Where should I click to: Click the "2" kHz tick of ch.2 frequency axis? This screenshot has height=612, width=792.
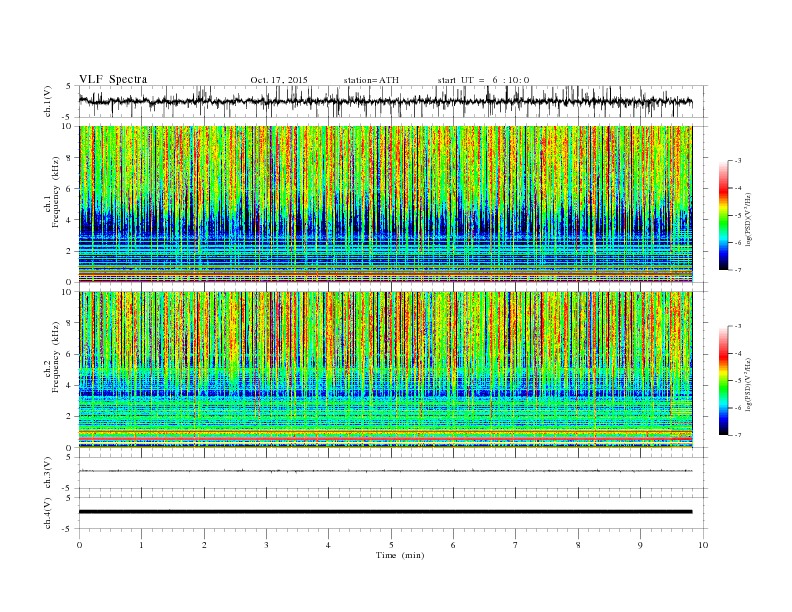point(70,417)
